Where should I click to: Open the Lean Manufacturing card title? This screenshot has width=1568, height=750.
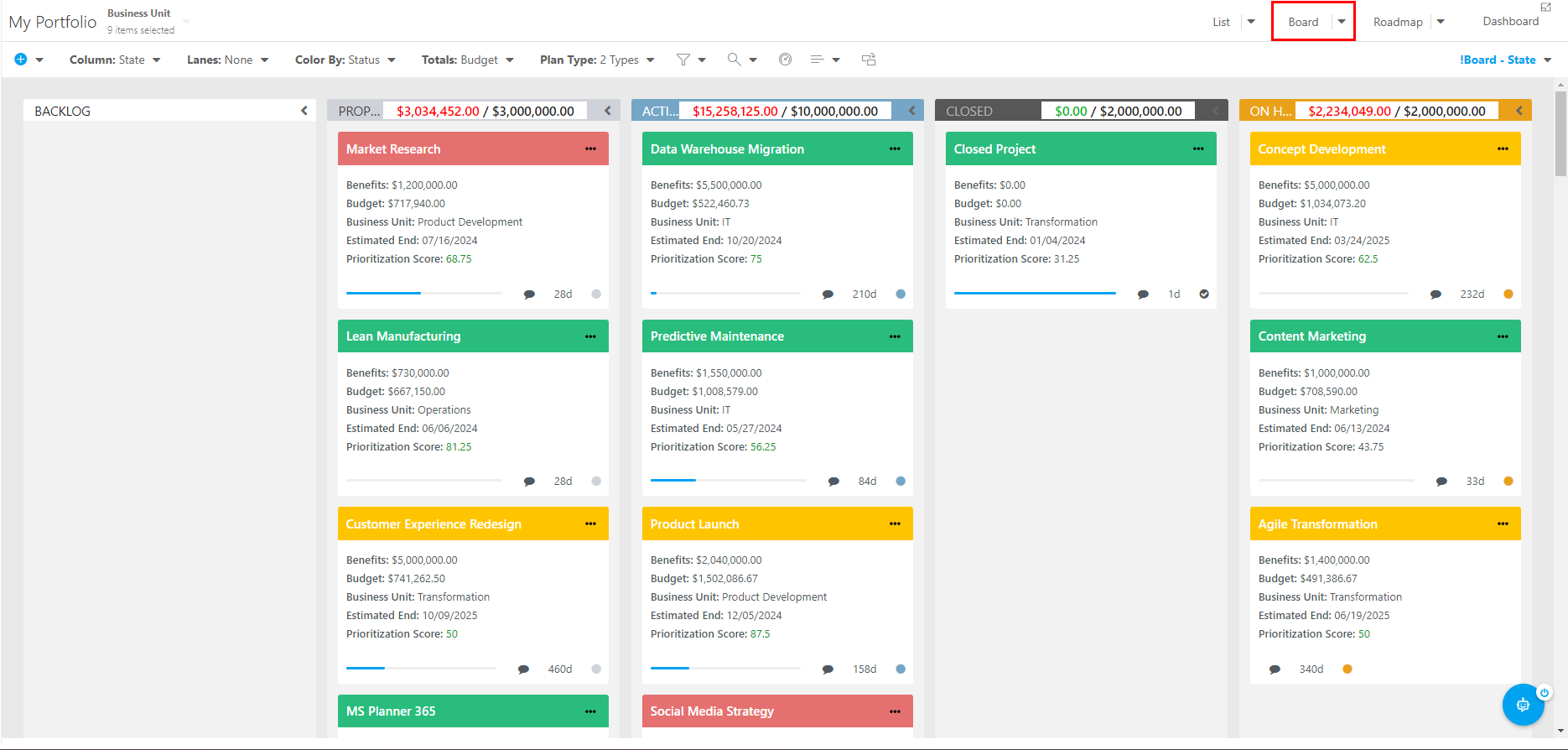[403, 336]
